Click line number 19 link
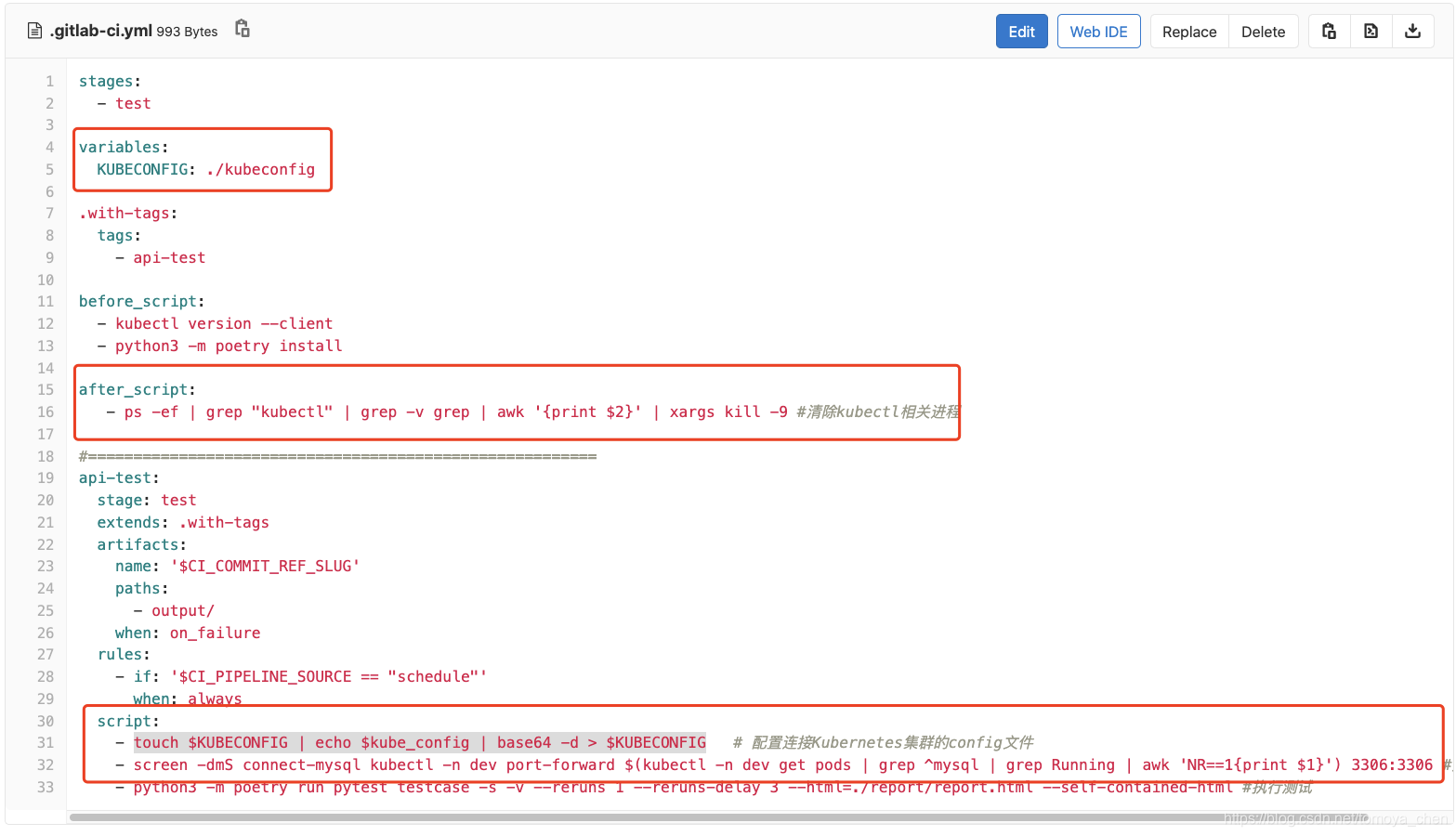Image resolution: width=1456 pixels, height=836 pixels. coord(46,477)
